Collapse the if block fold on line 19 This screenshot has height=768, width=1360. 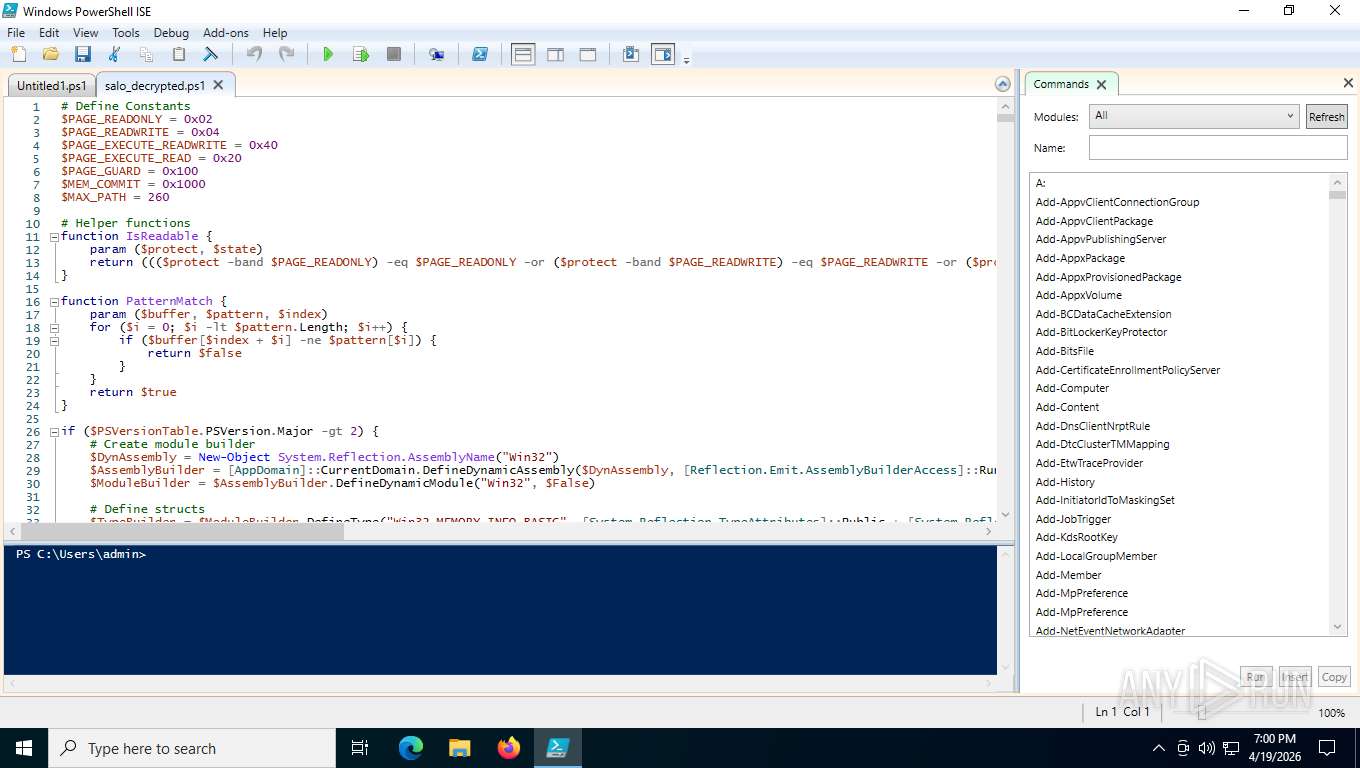54,340
